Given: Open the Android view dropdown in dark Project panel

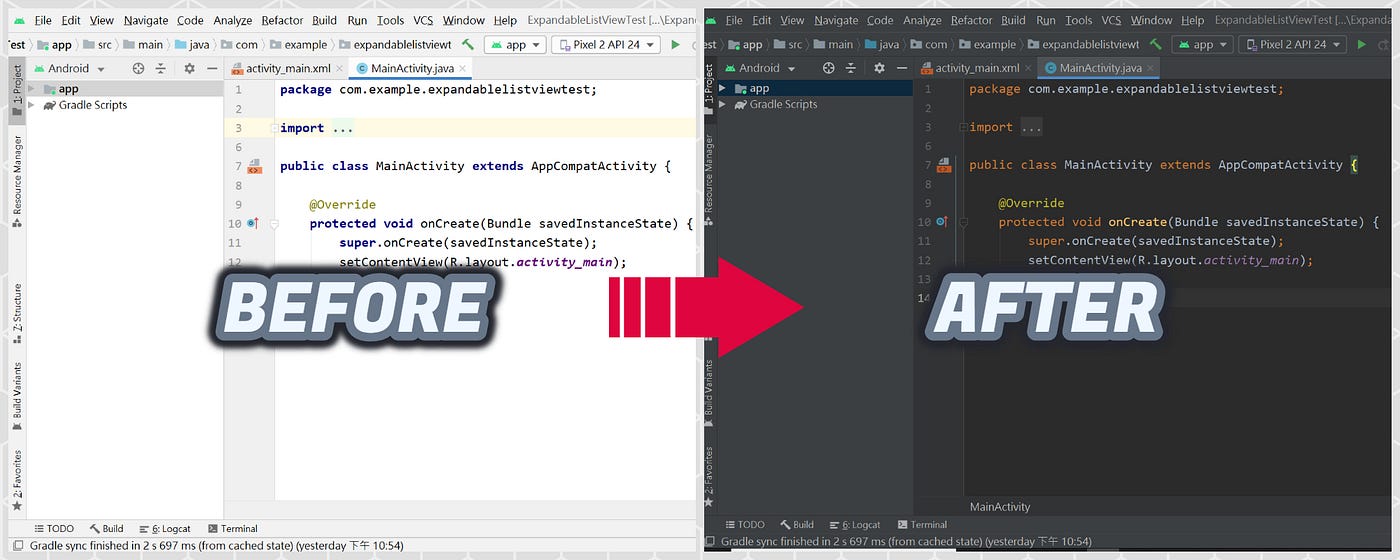Looking at the screenshot, I should pyautogui.click(x=759, y=68).
